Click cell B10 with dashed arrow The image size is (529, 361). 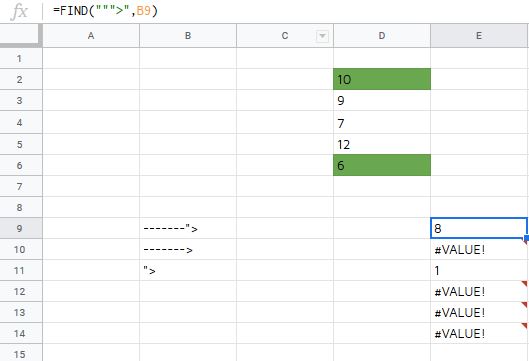(188, 249)
